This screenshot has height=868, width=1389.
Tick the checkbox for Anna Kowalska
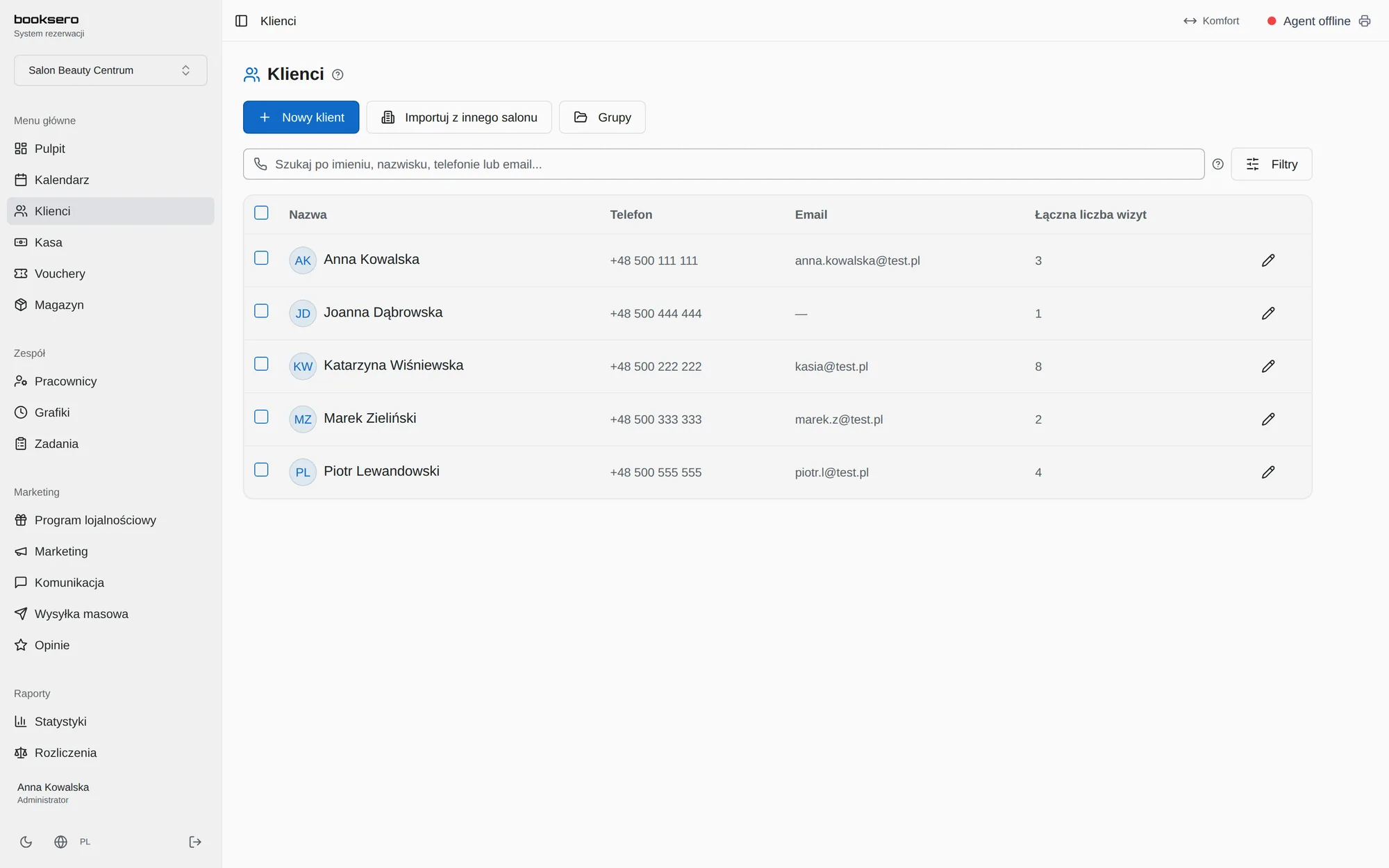(x=261, y=258)
